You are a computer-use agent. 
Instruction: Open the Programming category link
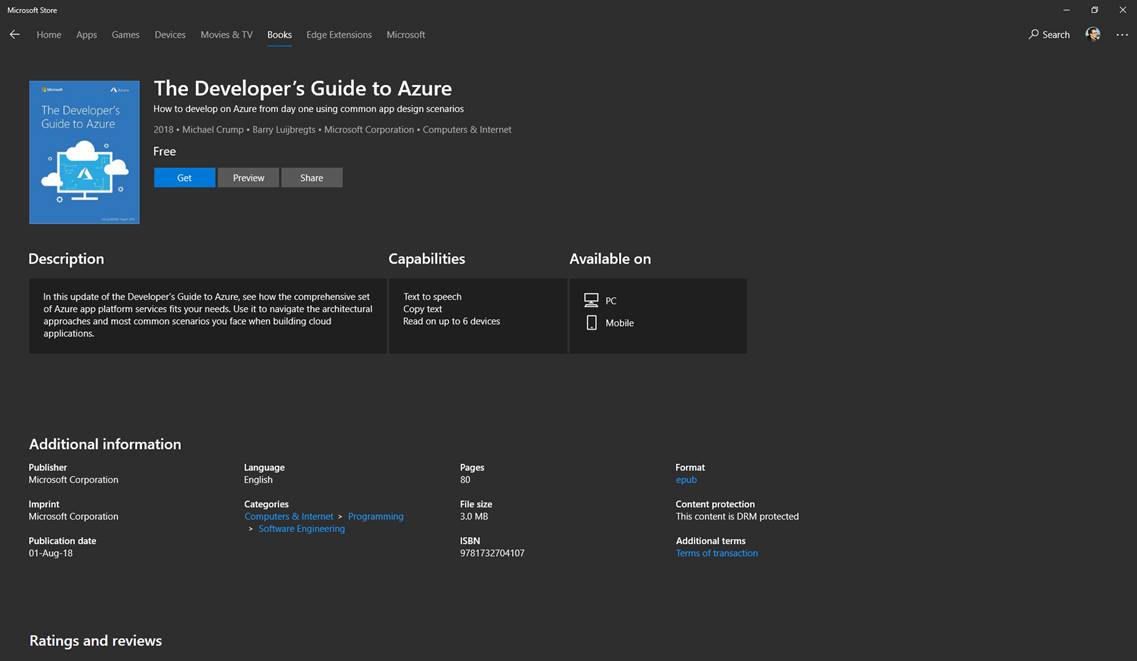tap(376, 517)
